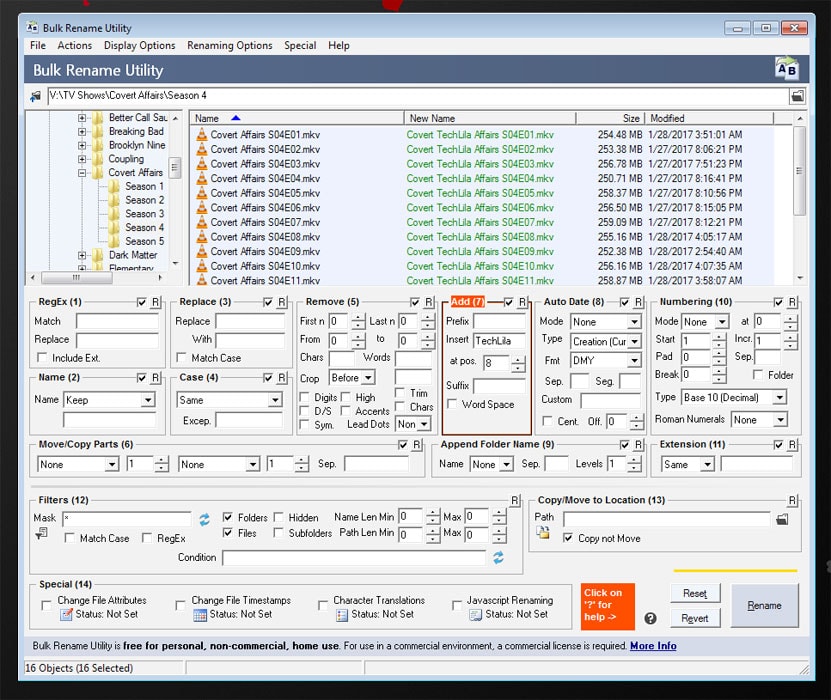Image resolution: width=831 pixels, height=700 pixels.
Task: Click the Javascript Renaming status icon
Action: tap(475, 614)
